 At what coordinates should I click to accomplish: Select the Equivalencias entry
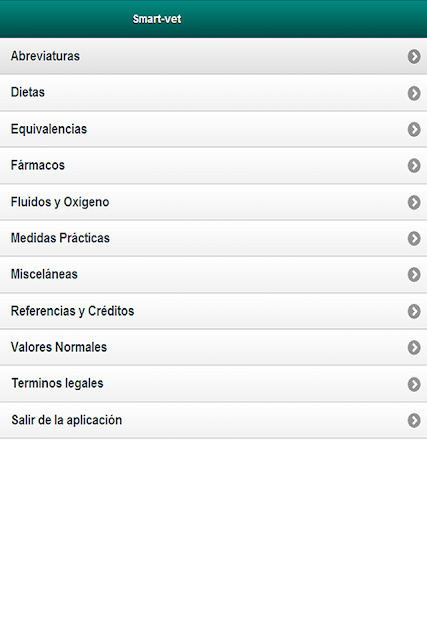(x=214, y=129)
